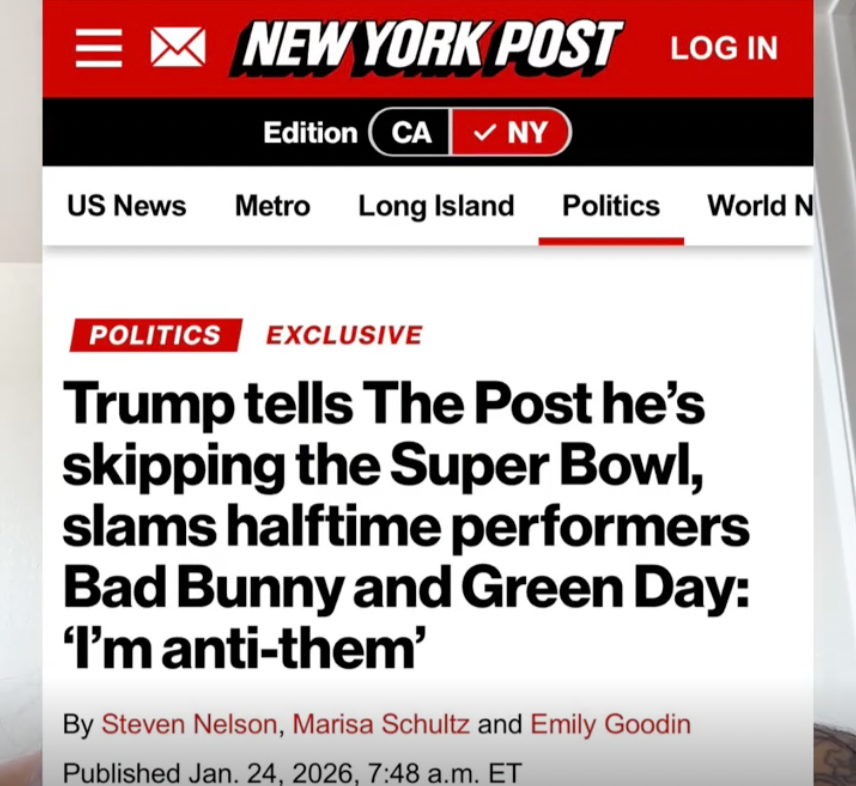Switch edition to CA

pyautogui.click(x=411, y=132)
